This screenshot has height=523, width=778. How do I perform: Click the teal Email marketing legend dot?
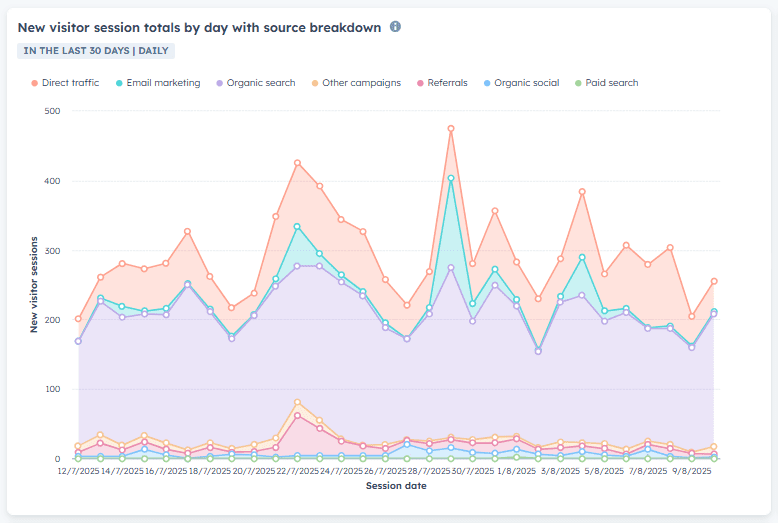tap(120, 83)
